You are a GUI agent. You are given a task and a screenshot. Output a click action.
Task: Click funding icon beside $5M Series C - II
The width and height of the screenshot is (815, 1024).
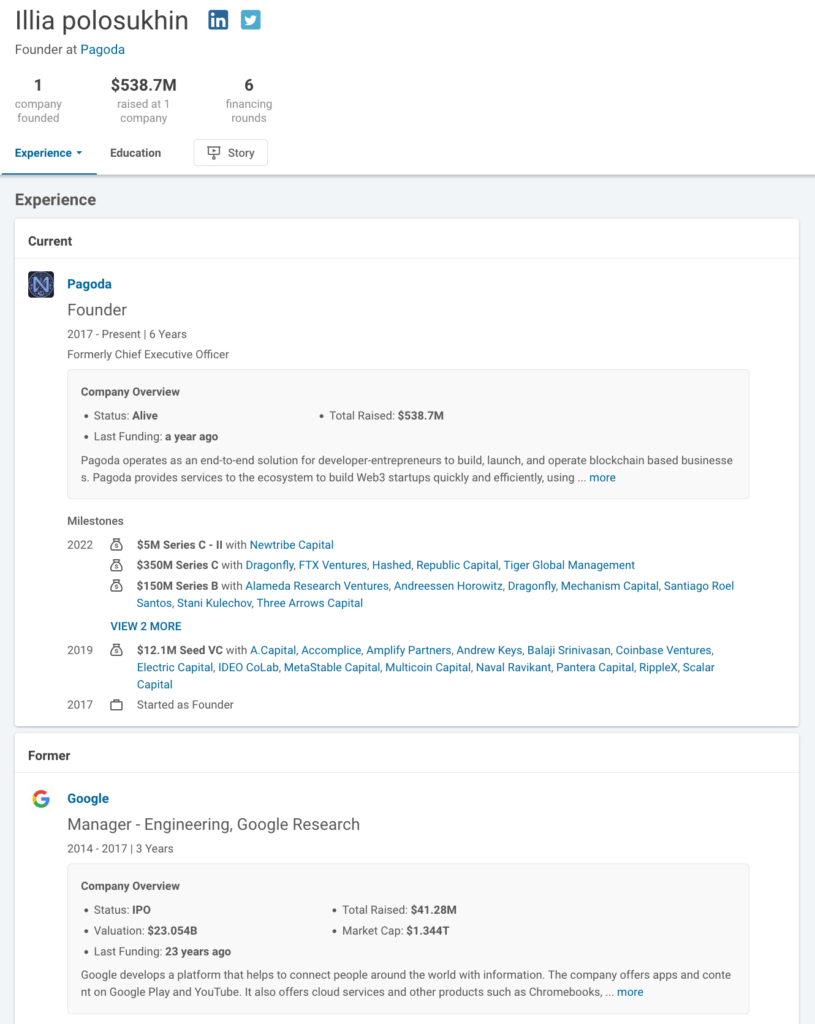[116, 545]
